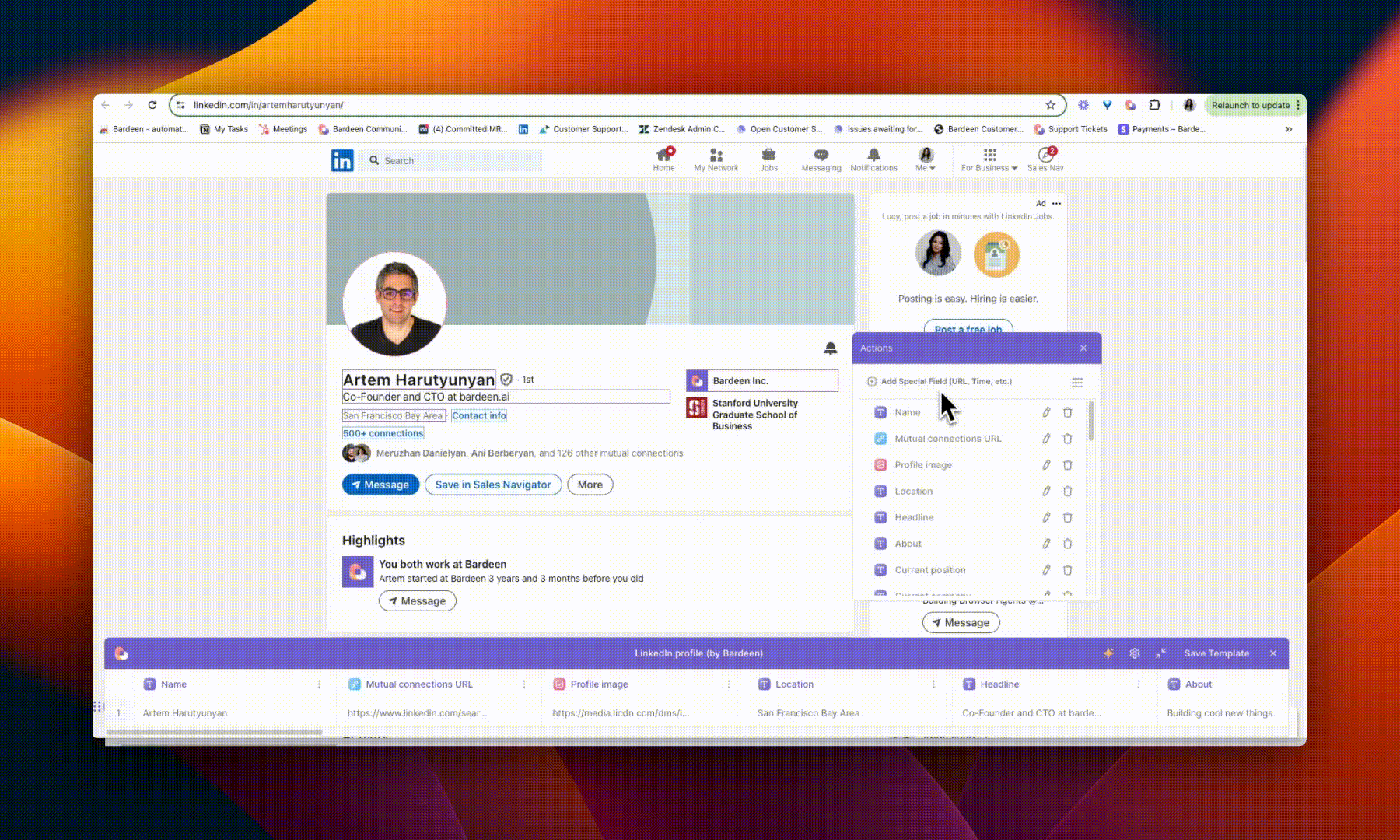Edit the About field pencil

(1046, 544)
